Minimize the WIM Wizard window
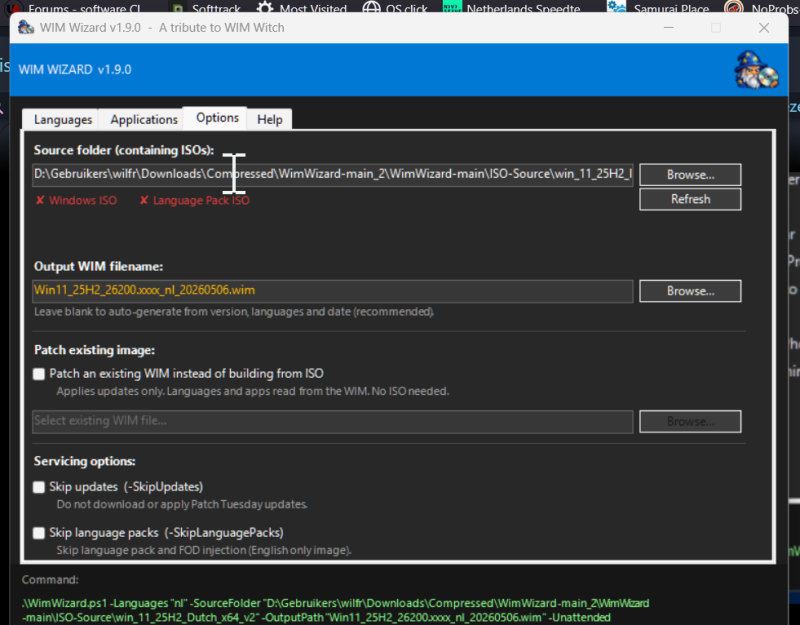 668,28
